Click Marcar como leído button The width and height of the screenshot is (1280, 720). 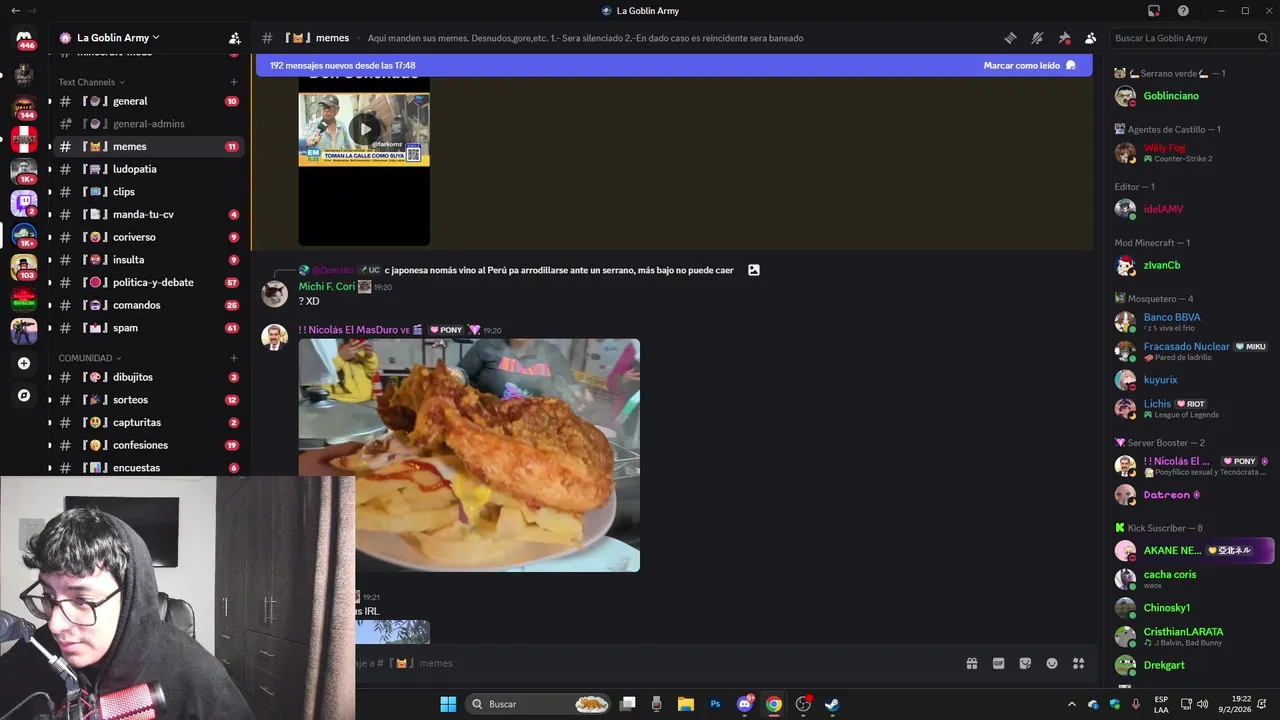[x=1030, y=65]
